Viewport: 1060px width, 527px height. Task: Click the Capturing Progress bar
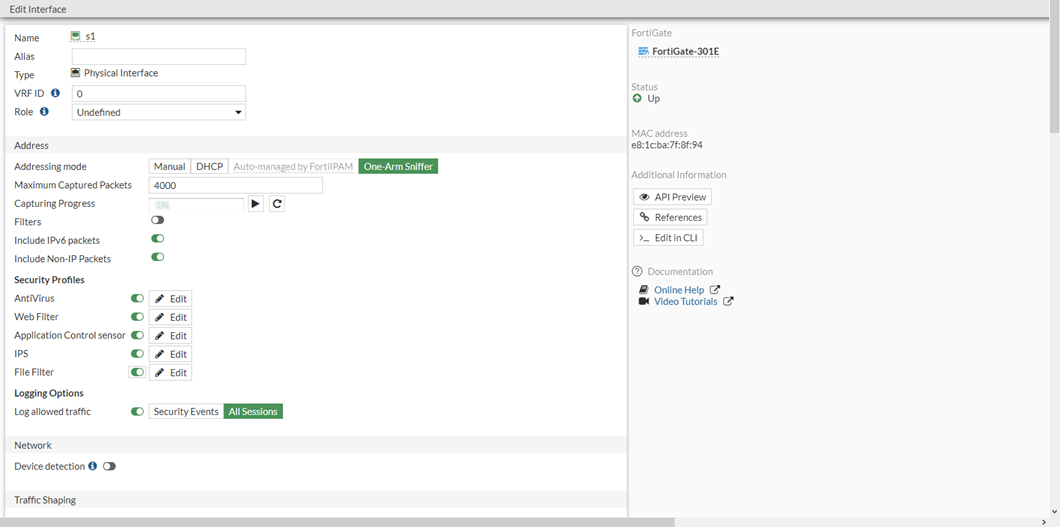point(196,204)
